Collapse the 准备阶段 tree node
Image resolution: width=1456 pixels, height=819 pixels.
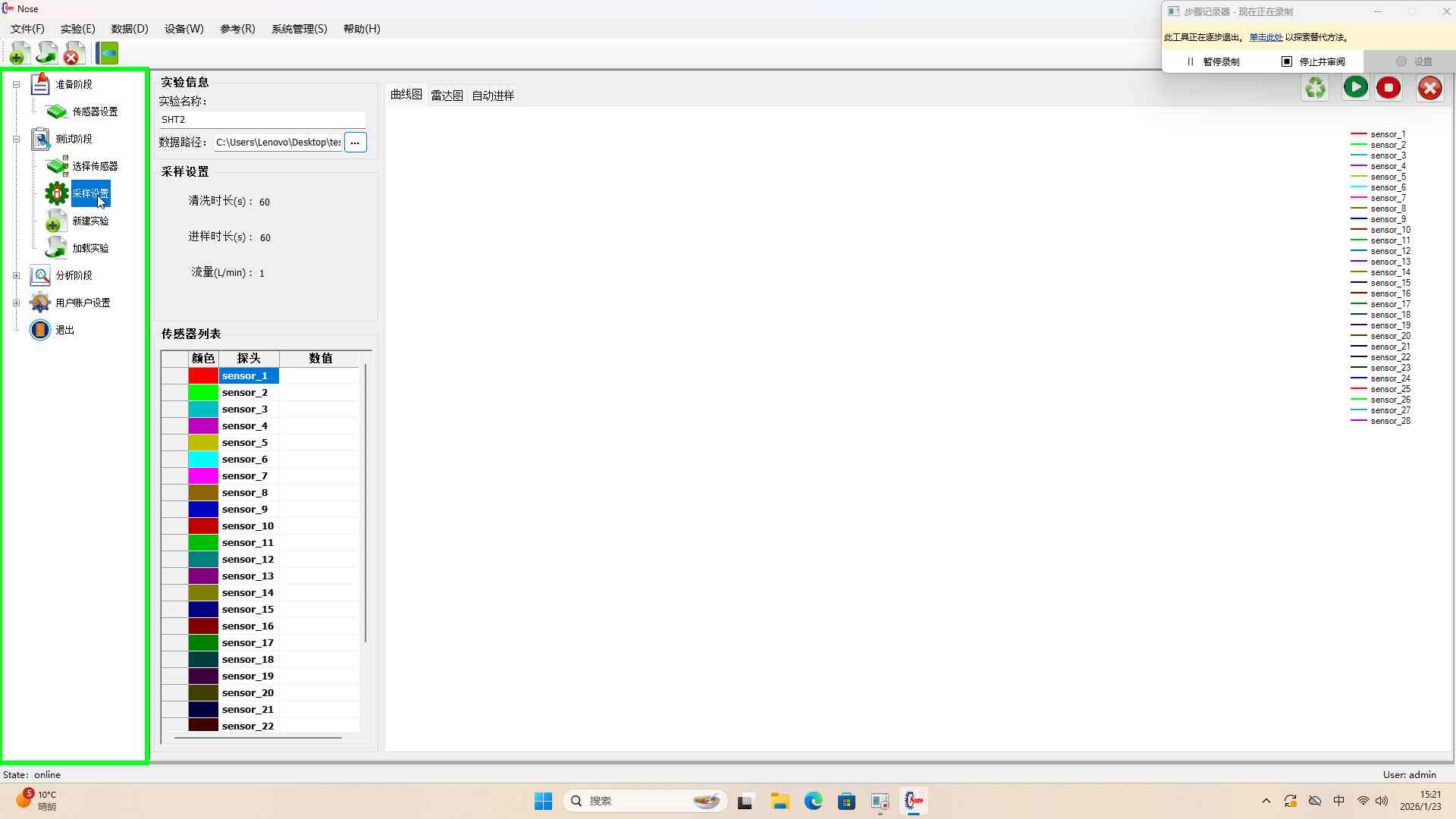tap(16, 84)
